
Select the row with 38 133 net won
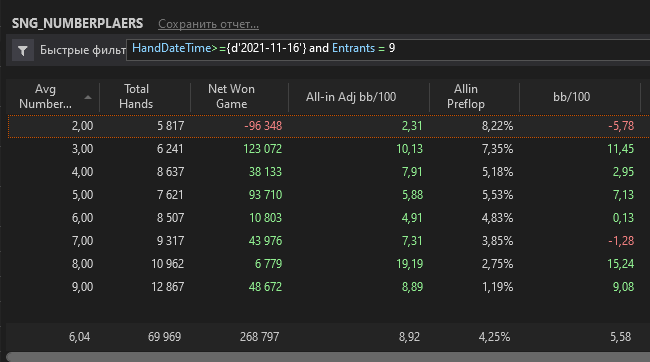click(x=329, y=172)
